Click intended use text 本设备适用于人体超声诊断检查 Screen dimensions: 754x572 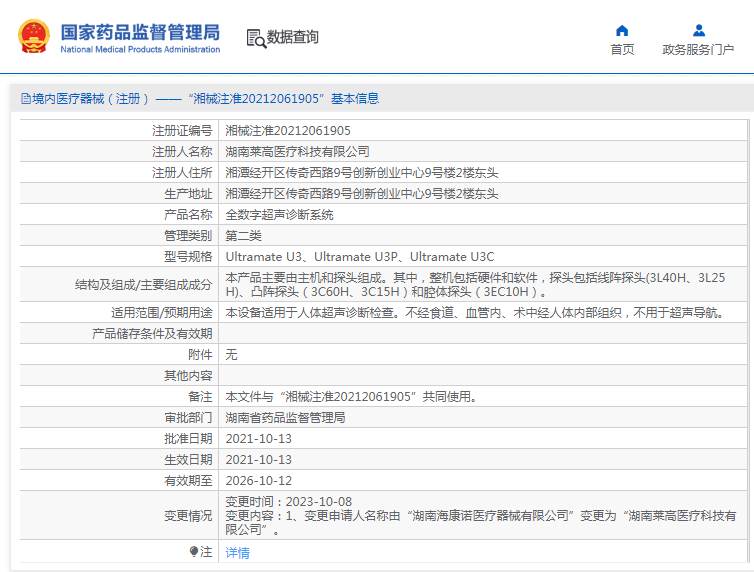coord(476,313)
